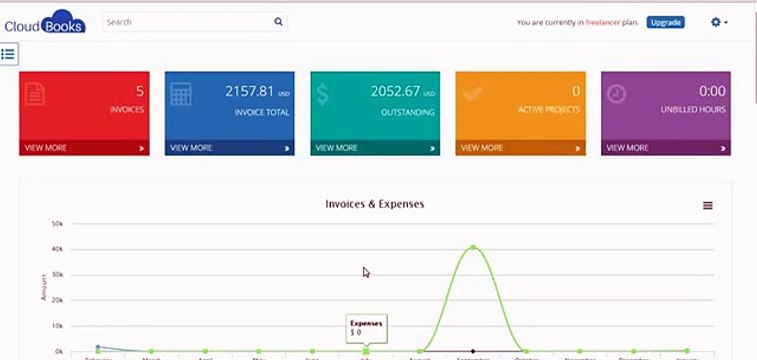Open the chart hamburger export menu
Viewport: 757px width, 360px height.
[x=708, y=206]
